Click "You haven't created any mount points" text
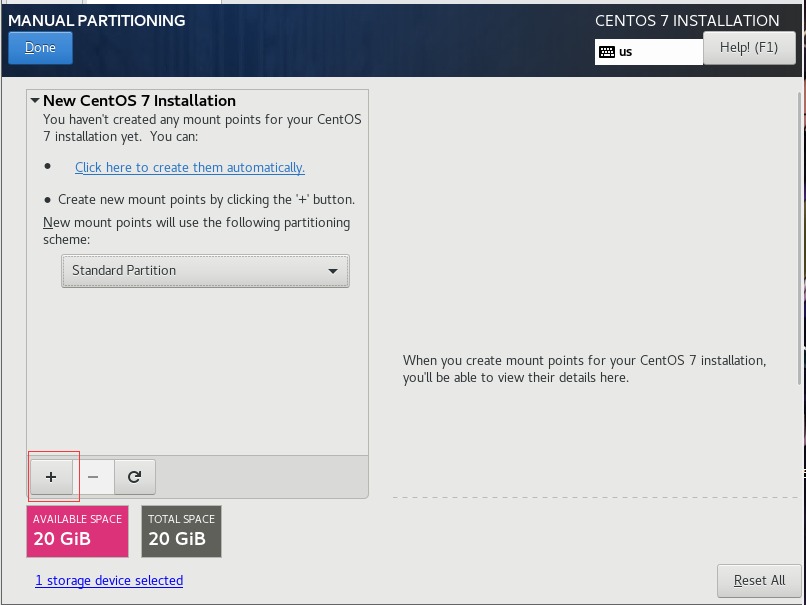The width and height of the screenshot is (806, 605). [202, 127]
